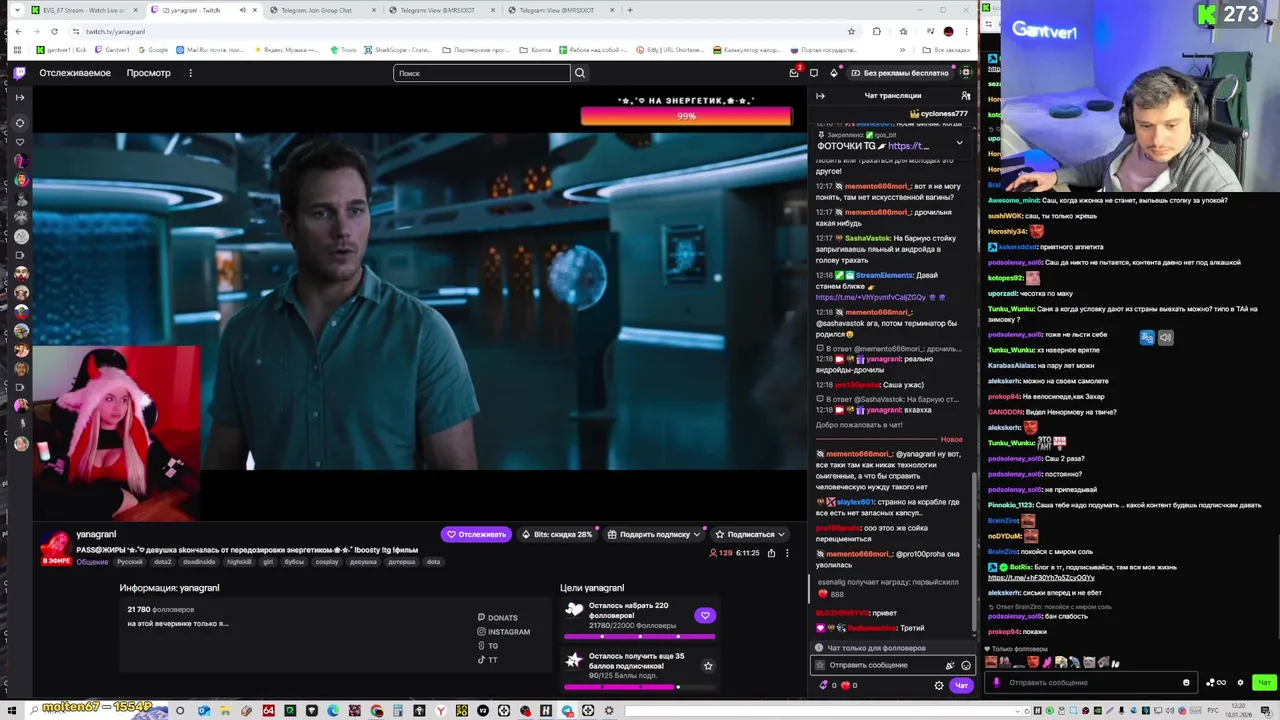
Task: Click the followers goal progress bar
Action: tap(640, 636)
